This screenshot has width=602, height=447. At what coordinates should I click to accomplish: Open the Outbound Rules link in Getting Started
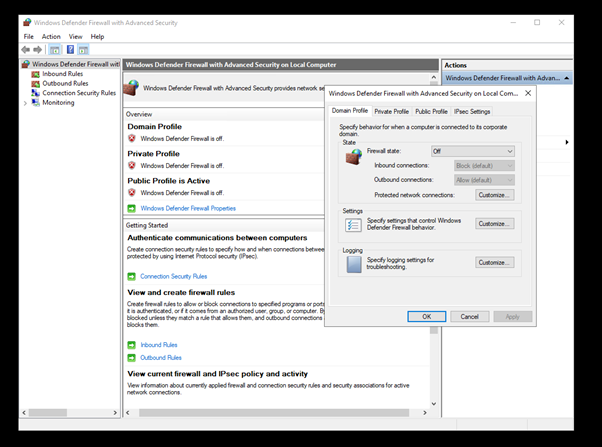tap(161, 358)
